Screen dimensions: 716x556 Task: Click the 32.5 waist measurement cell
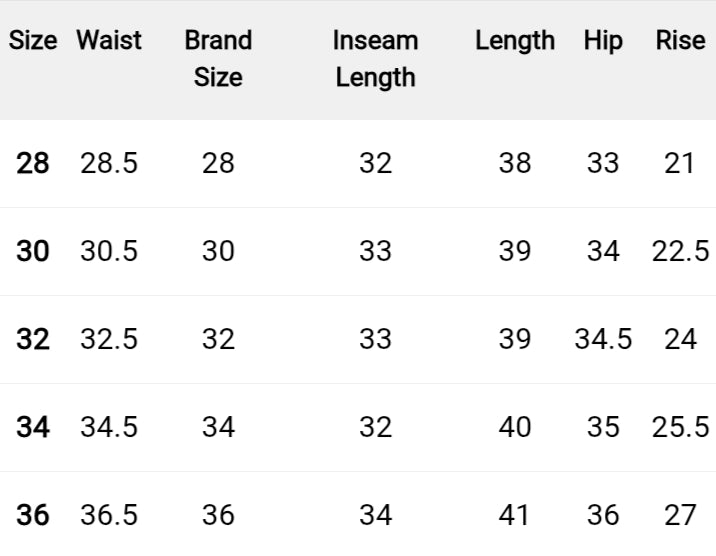click(x=109, y=339)
